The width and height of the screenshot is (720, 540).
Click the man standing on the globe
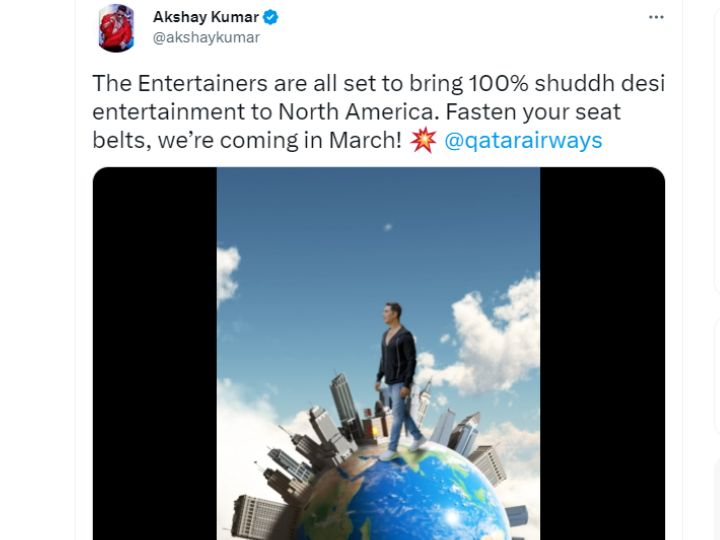[399, 381]
